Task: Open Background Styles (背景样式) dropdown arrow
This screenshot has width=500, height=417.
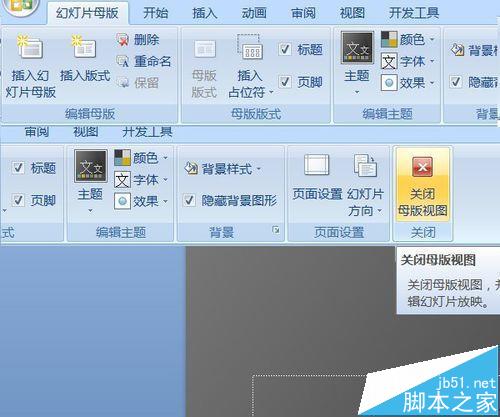Action: point(259,169)
